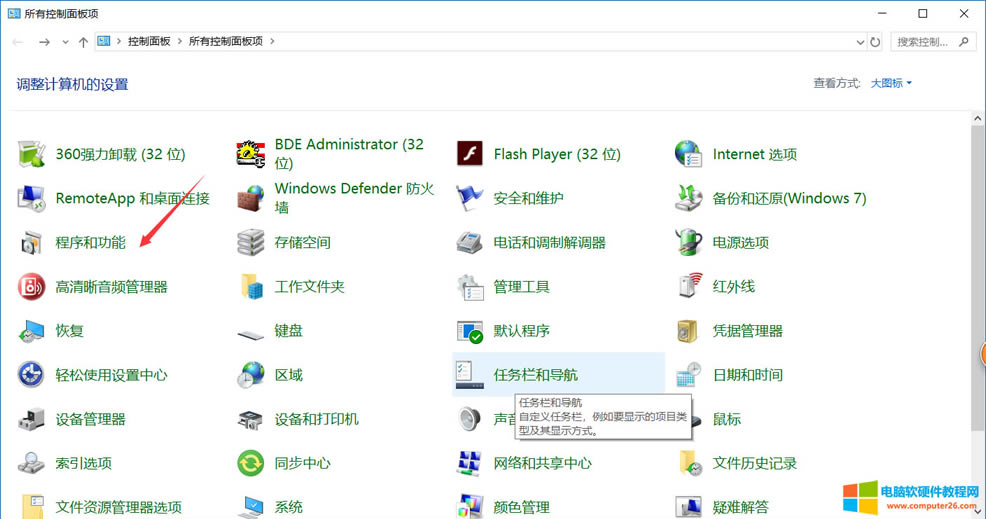Image resolution: width=986 pixels, height=519 pixels.
Task: Click 控制面板 in the breadcrumb path
Action: 148,42
